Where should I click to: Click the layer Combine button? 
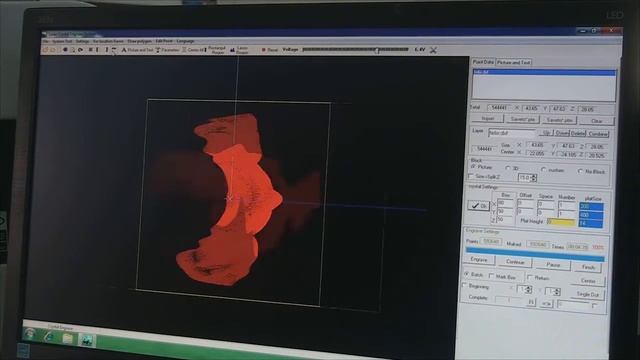click(598, 134)
